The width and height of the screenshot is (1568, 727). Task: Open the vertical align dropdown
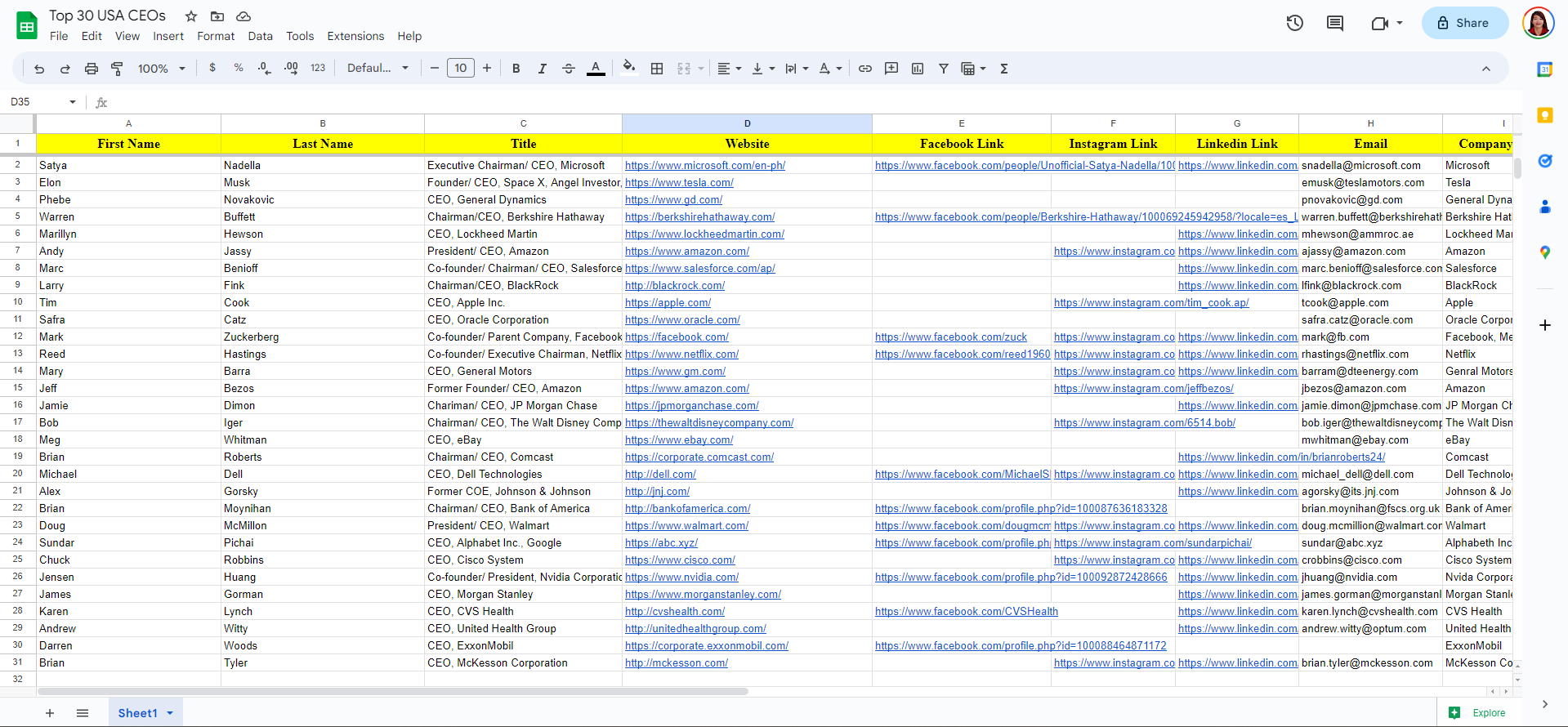tap(763, 69)
